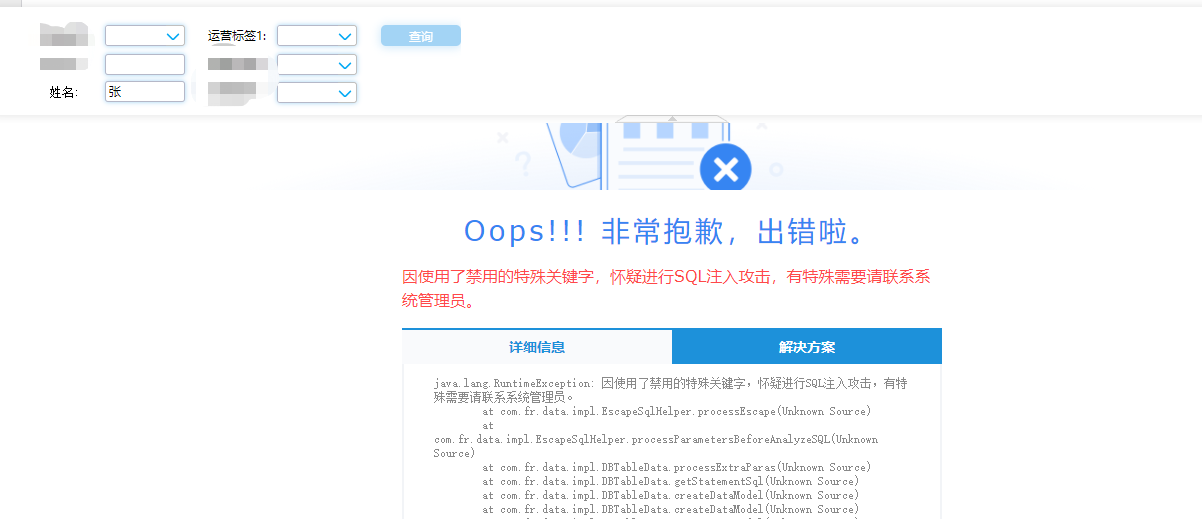Click the 姓名: label
1202x519 pixels.
[64, 93]
